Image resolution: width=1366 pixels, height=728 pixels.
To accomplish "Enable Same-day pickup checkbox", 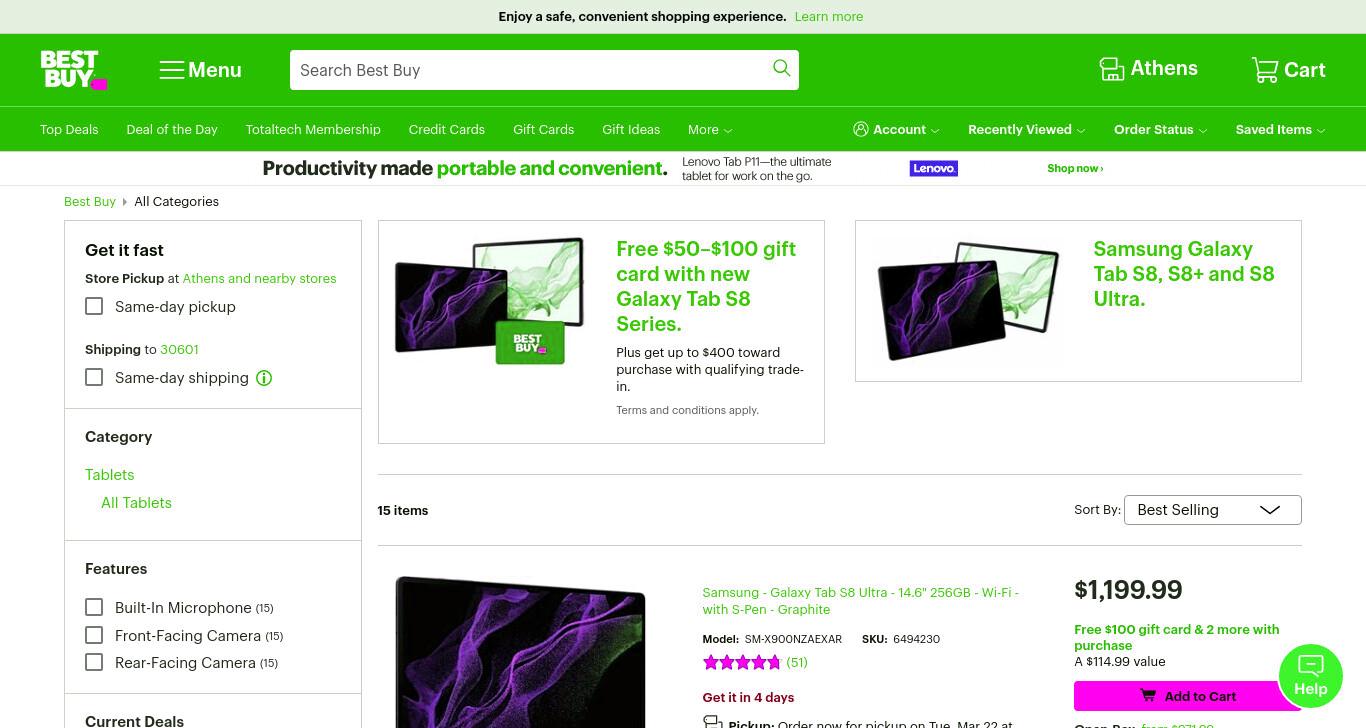I will click(94, 306).
